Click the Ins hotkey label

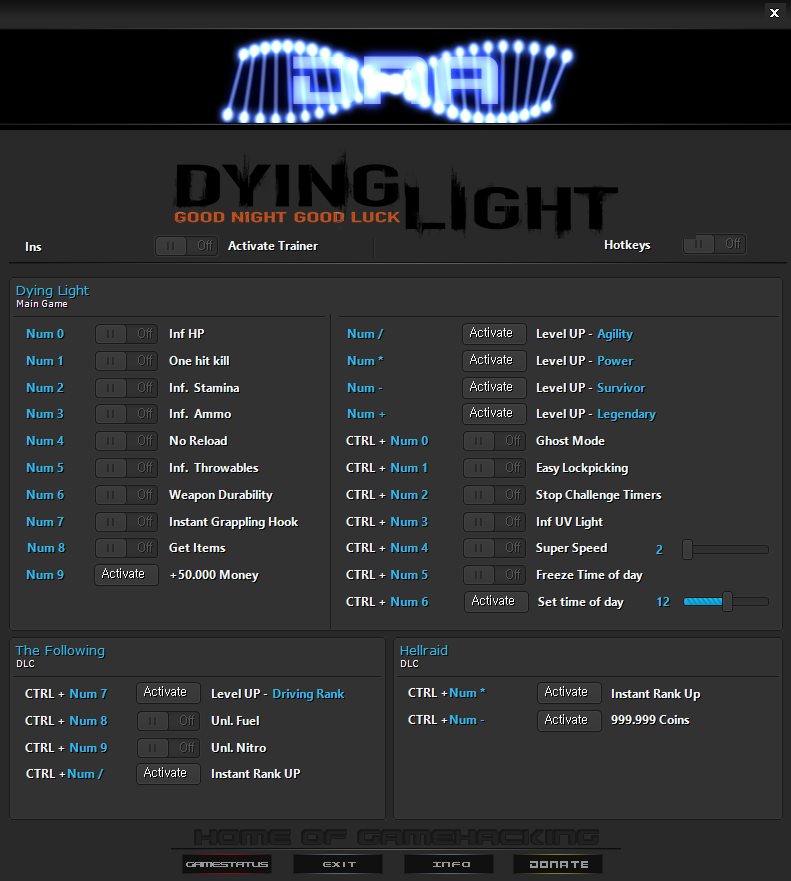click(x=33, y=247)
